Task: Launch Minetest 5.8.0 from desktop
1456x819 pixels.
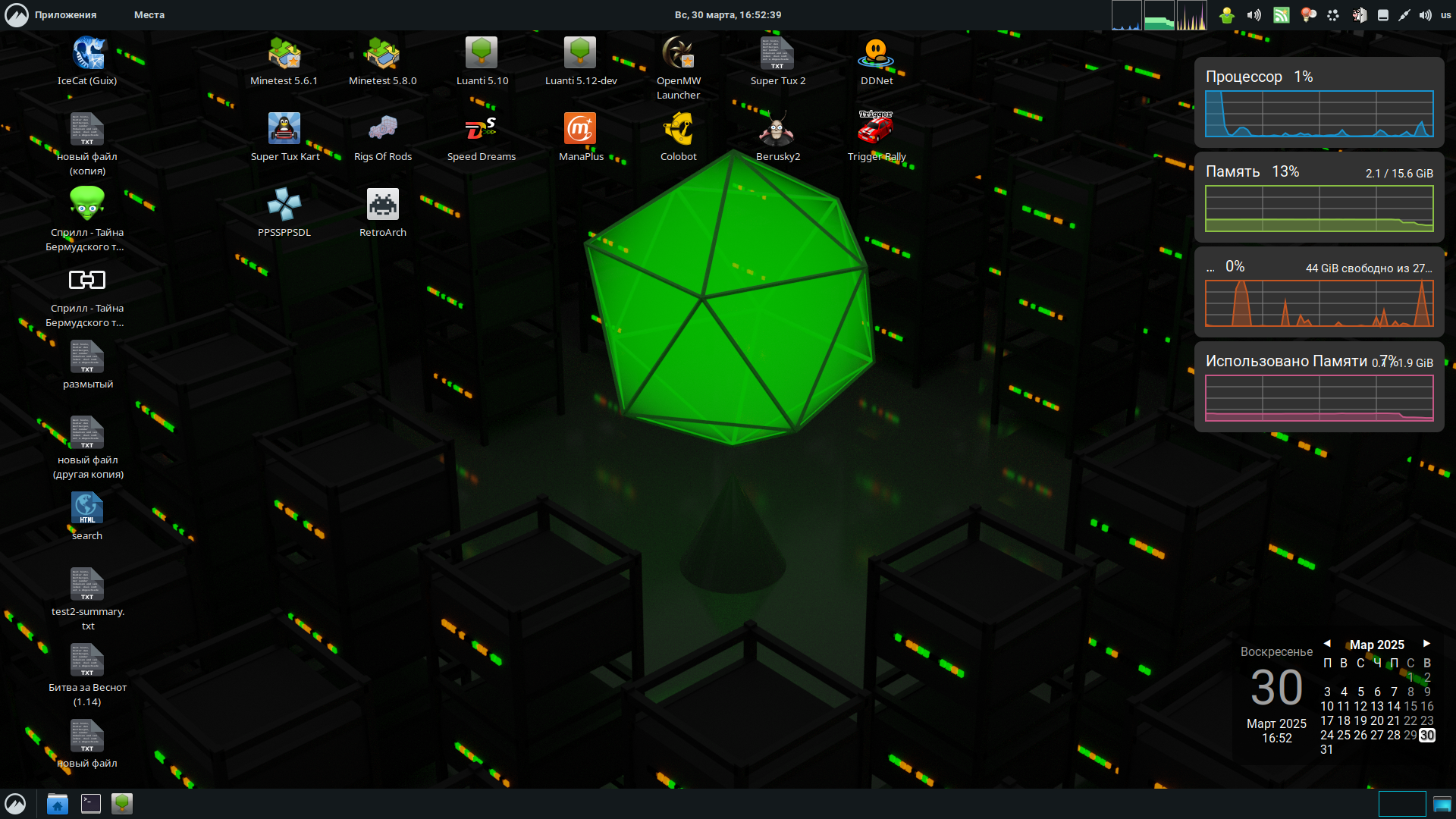Action: coord(382,54)
